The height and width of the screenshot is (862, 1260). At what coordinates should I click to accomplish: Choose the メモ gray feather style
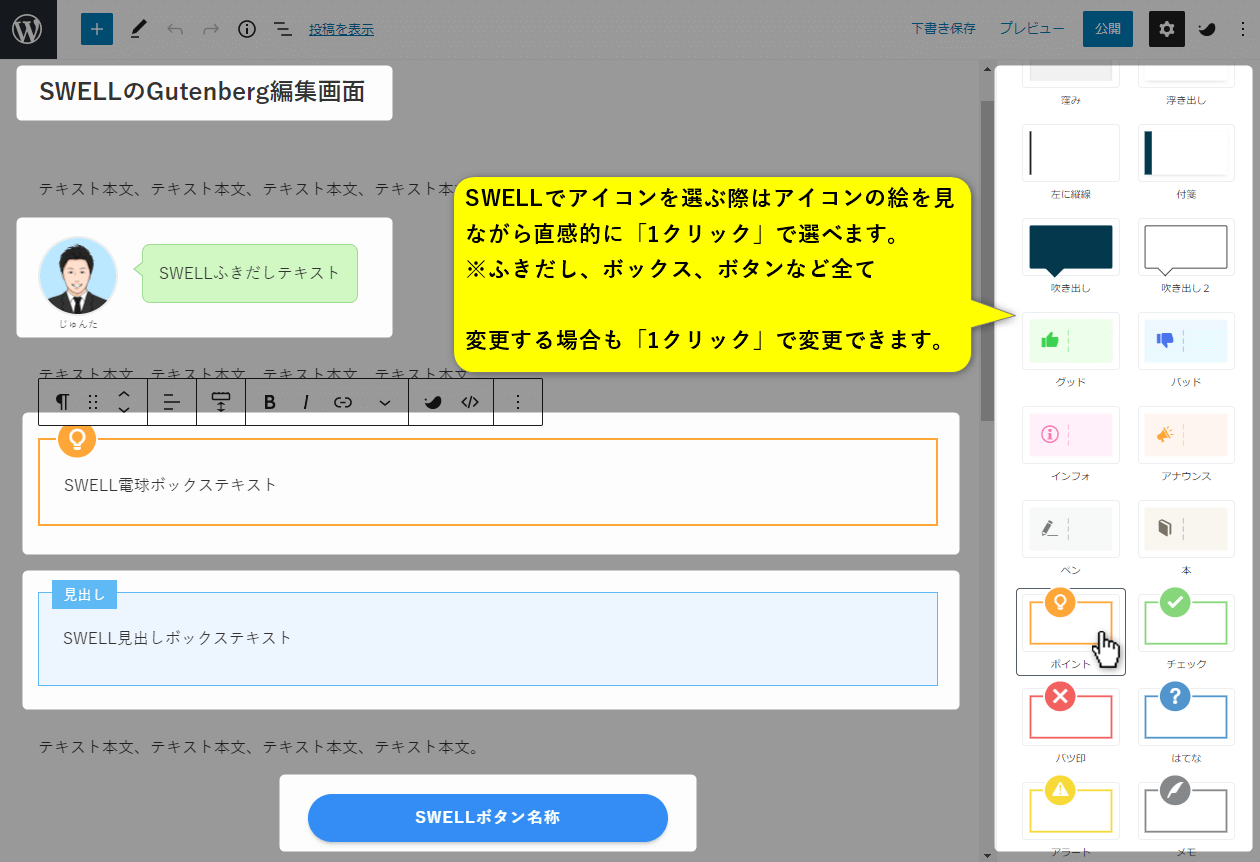click(x=1186, y=818)
